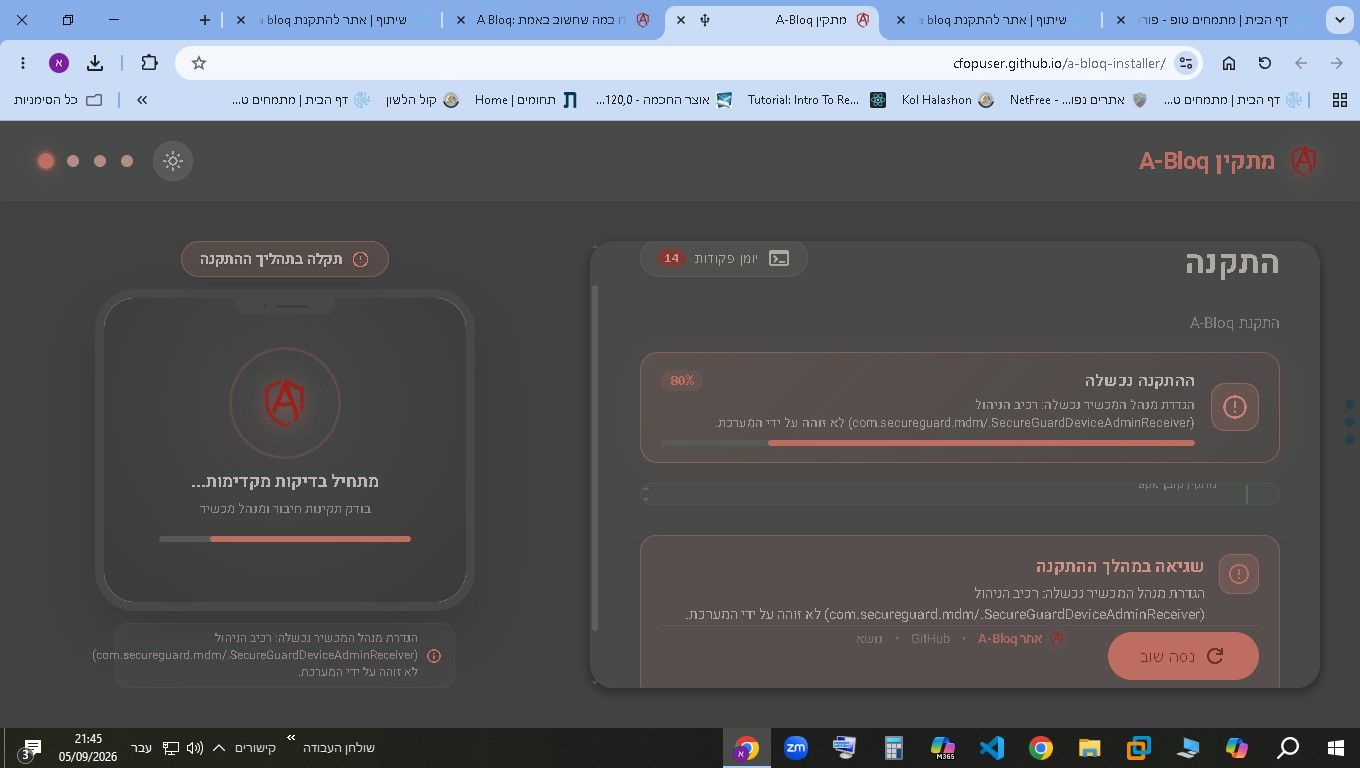This screenshot has width=1360, height=768.
Task: Click the 80% installation progress bar
Action: coord(928,443)
